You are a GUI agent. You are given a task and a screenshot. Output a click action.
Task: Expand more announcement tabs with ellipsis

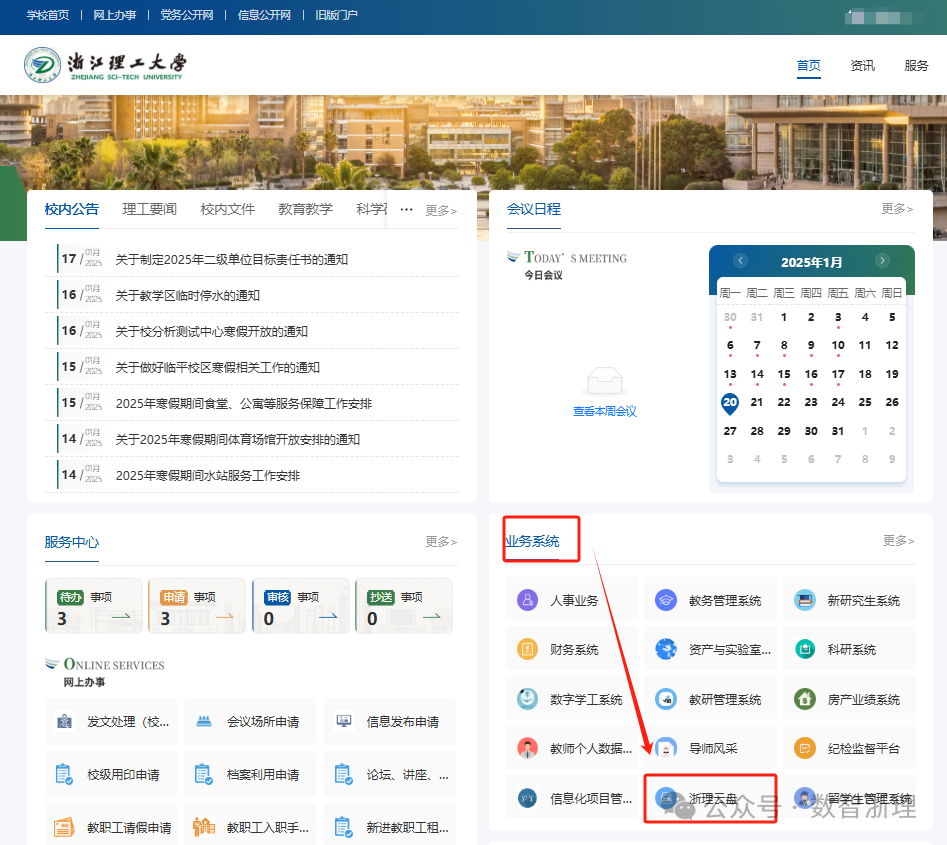tap(406, 209)
